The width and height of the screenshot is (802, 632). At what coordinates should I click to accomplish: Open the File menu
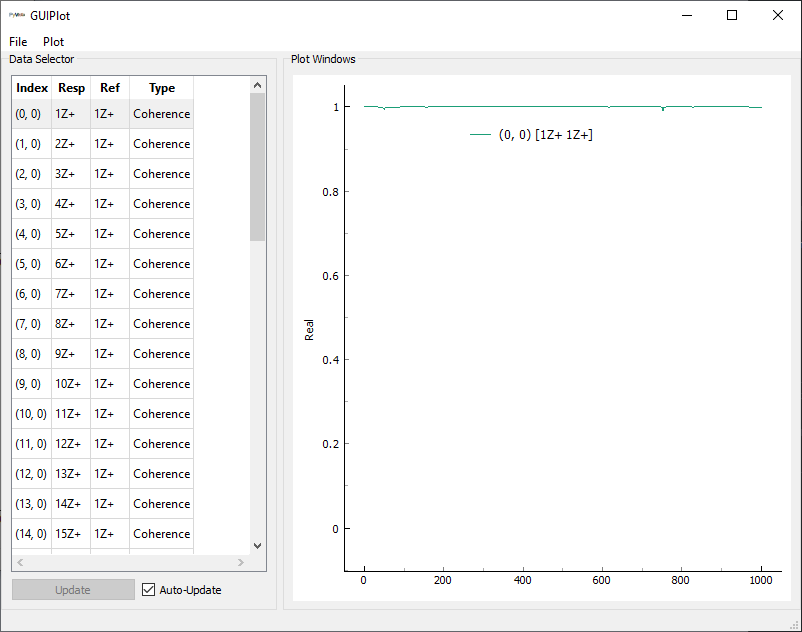tap(18, 42)
